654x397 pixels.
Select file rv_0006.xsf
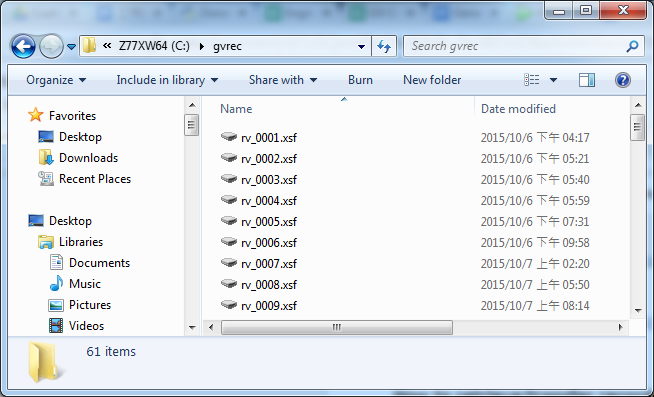[x=269, y=243]
